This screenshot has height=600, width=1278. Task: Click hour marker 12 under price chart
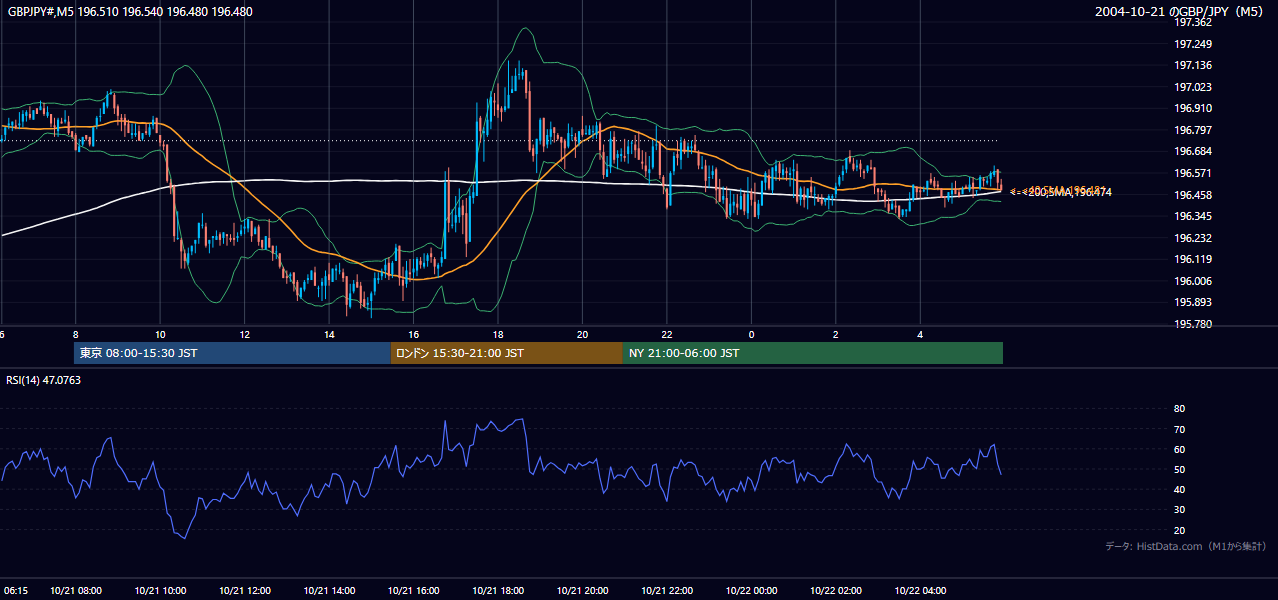coord(244,334)
